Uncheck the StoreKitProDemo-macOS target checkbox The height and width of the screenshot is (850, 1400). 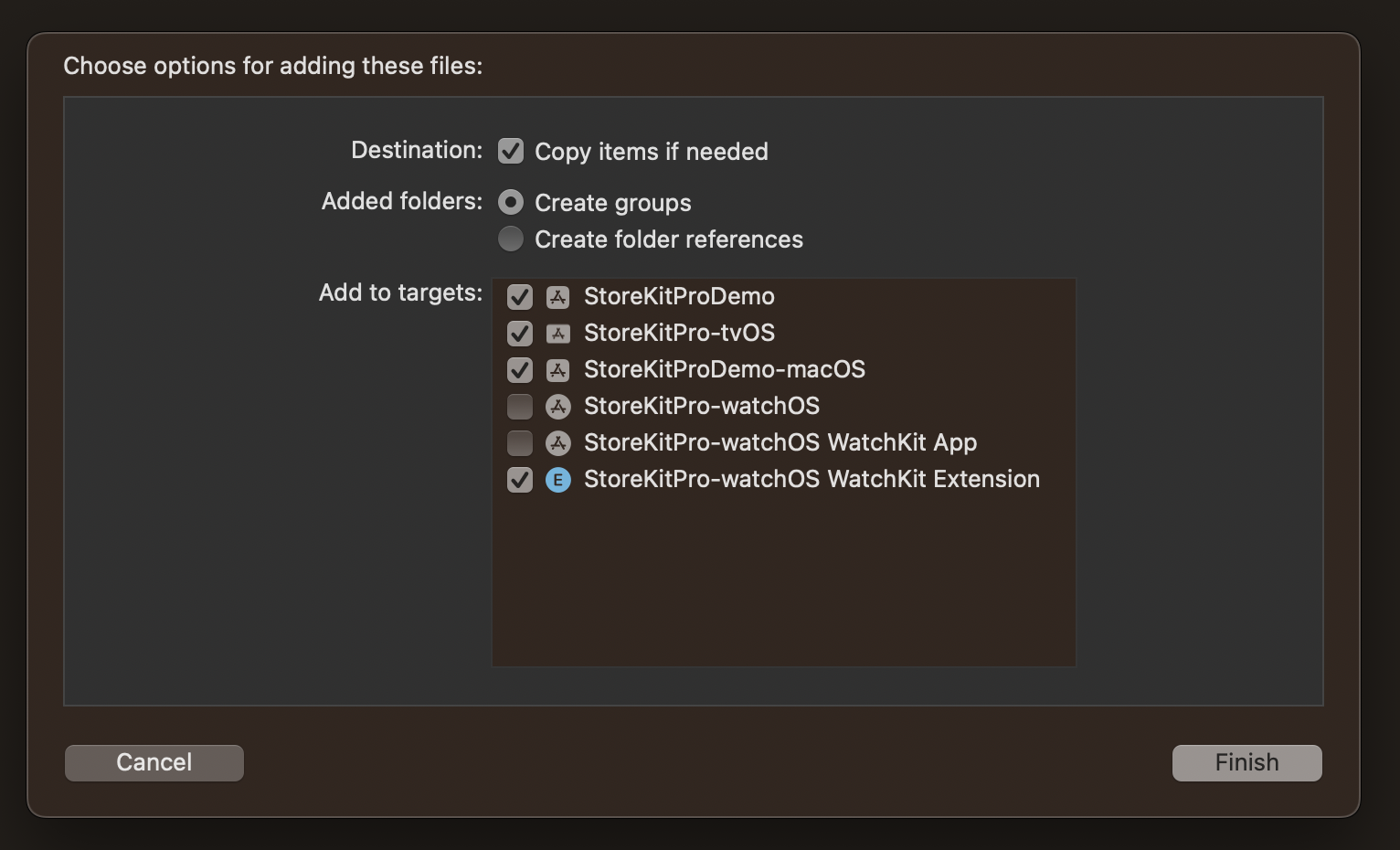click(x=520, y=370)
